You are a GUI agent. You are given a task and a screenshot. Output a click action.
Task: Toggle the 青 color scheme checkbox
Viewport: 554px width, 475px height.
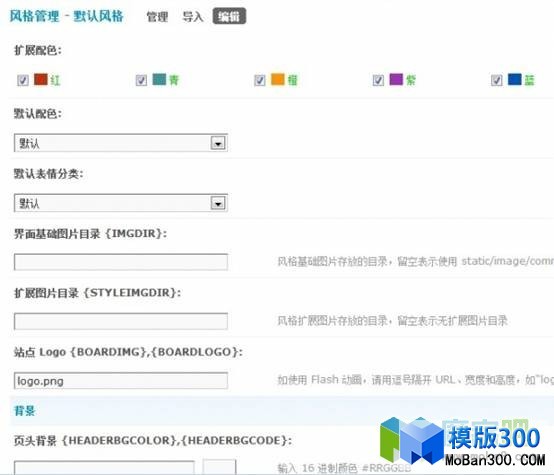click(x=141, y=80)
